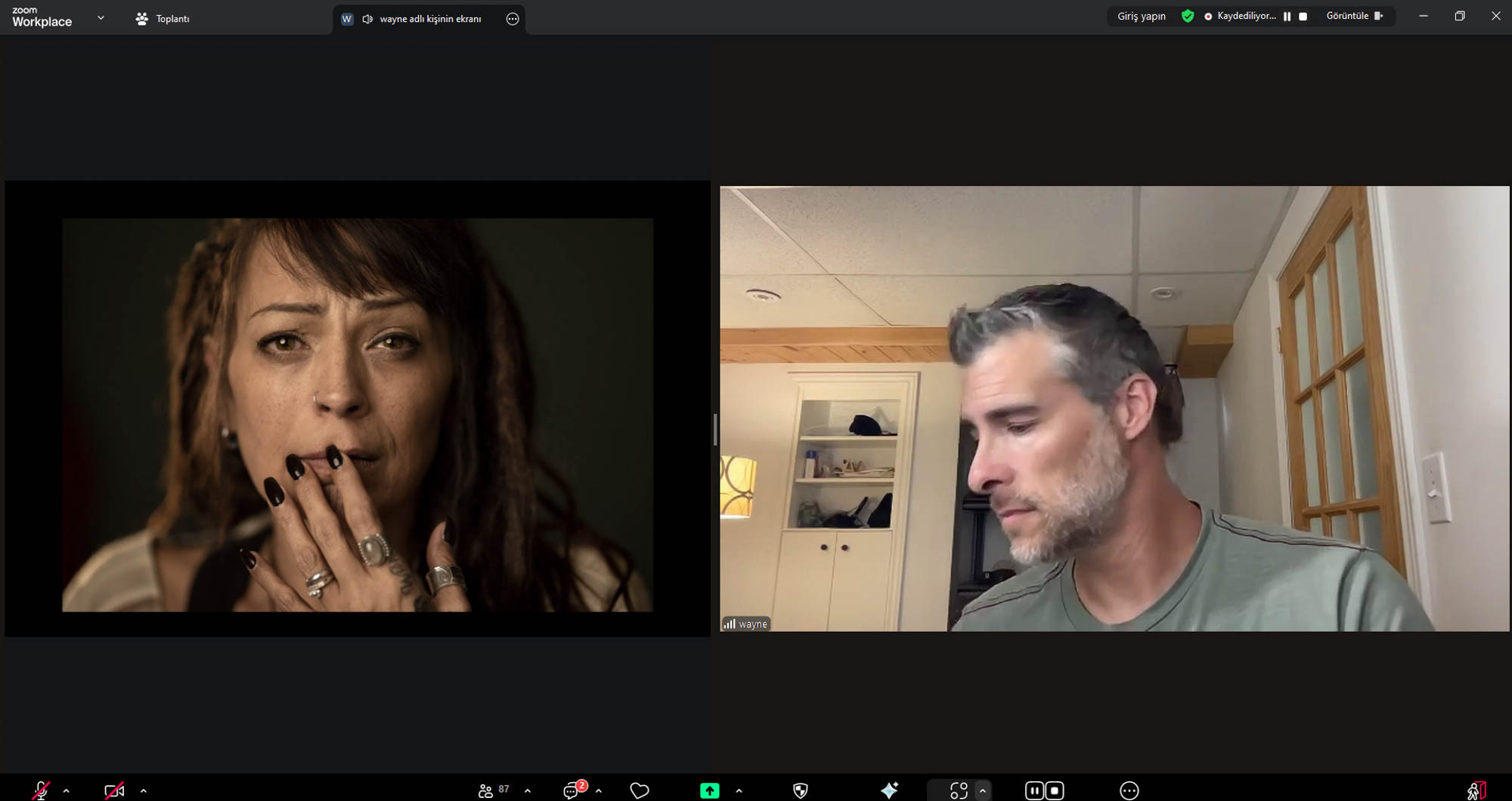
Task: Stop recording from the top bar
Action: 1303,16
